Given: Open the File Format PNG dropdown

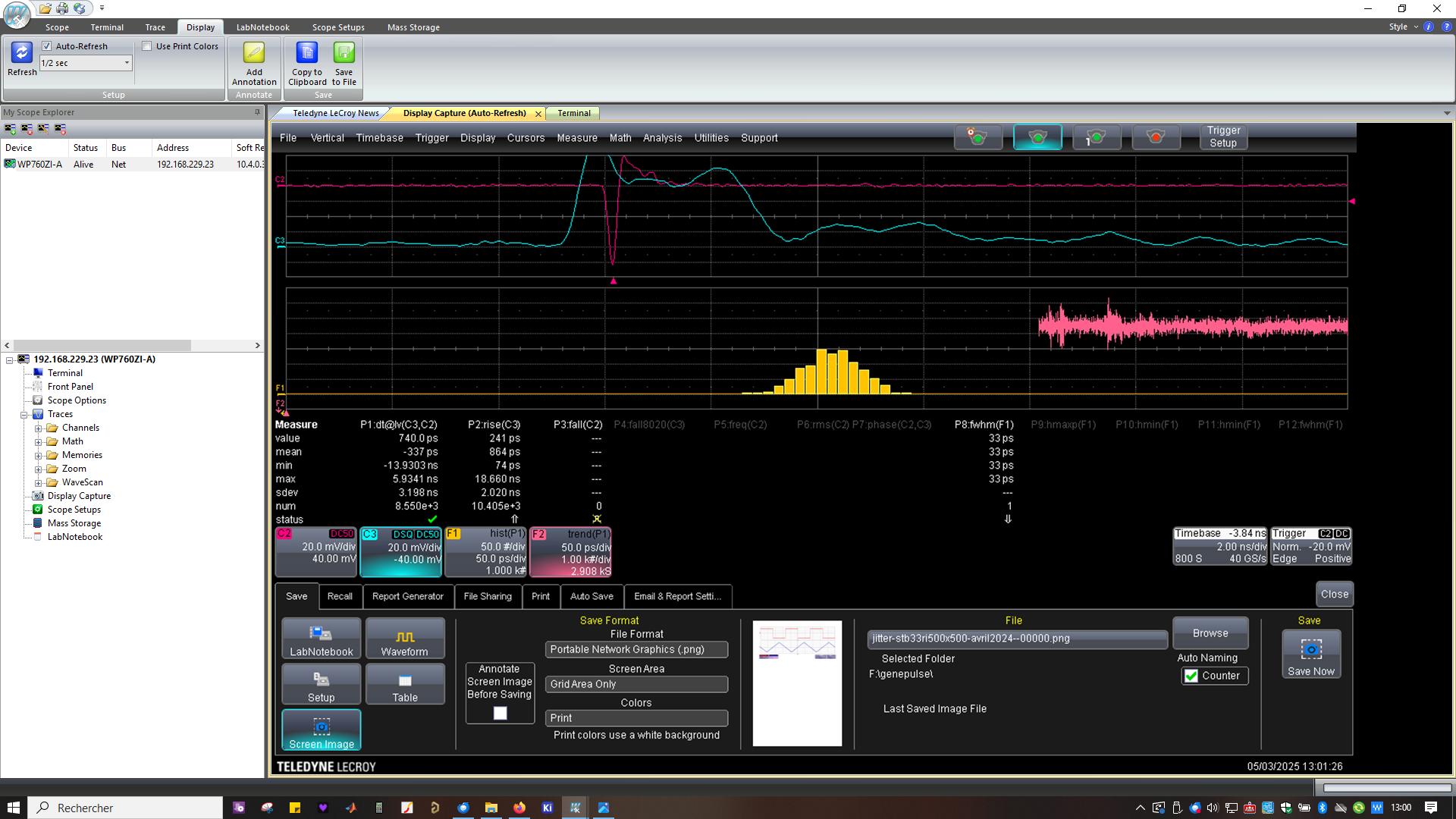Looking at the screenshot, I should (x=635, y=650).
